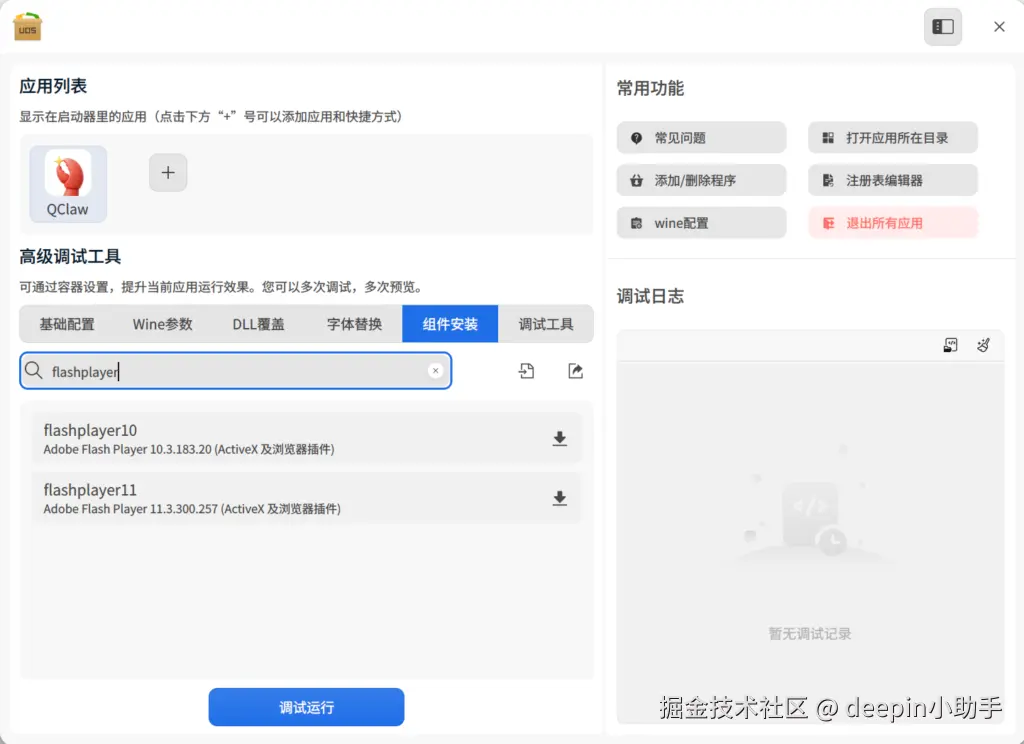Click Adobe Flash Player 10.3.183.20 description
Image resolution: width=1024 pixels, height=744 pixels.
coord(189,449)
